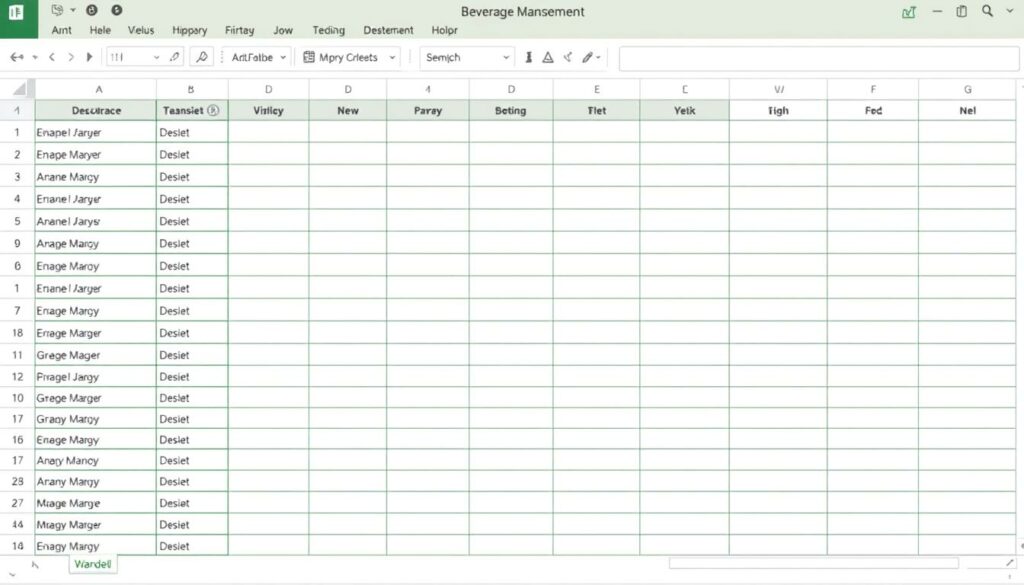Screen dimensions: 1024x585
Task: Open the Amt menu
Action: tap(61, 30)
